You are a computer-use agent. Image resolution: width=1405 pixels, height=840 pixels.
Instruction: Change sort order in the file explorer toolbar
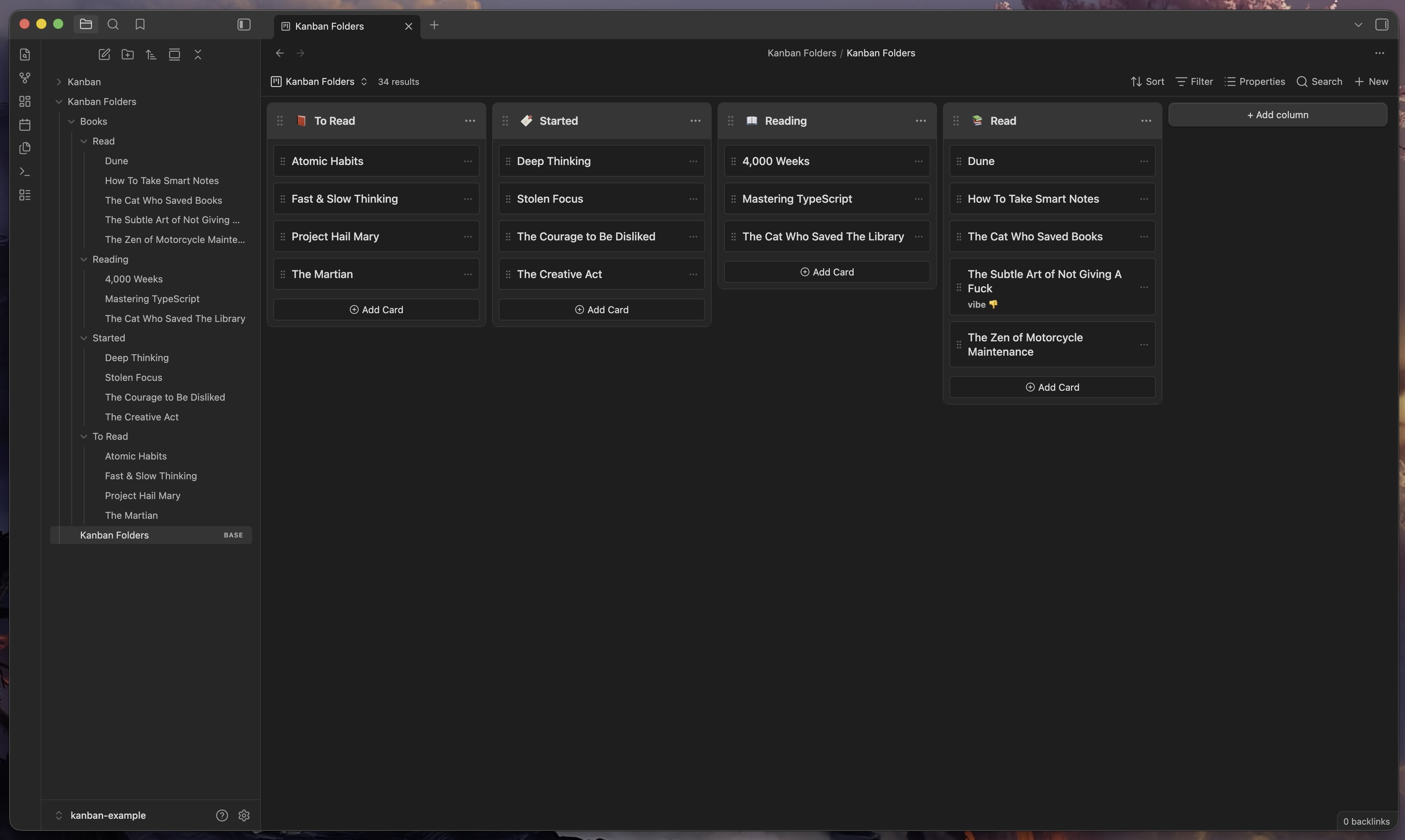pos(151,55)
